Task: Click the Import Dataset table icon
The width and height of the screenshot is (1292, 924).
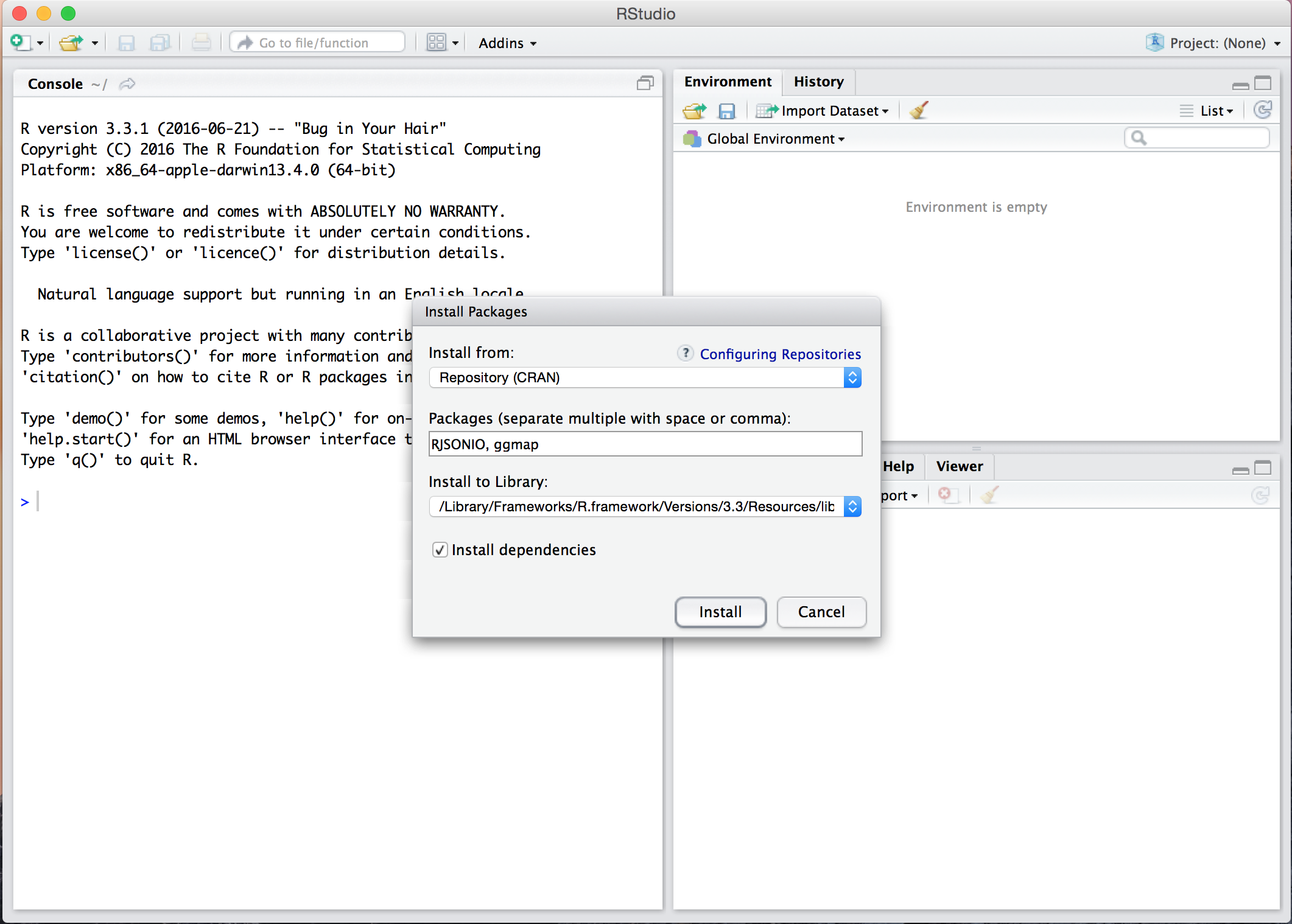Action: pyautogui.click(x=767, y=111)
